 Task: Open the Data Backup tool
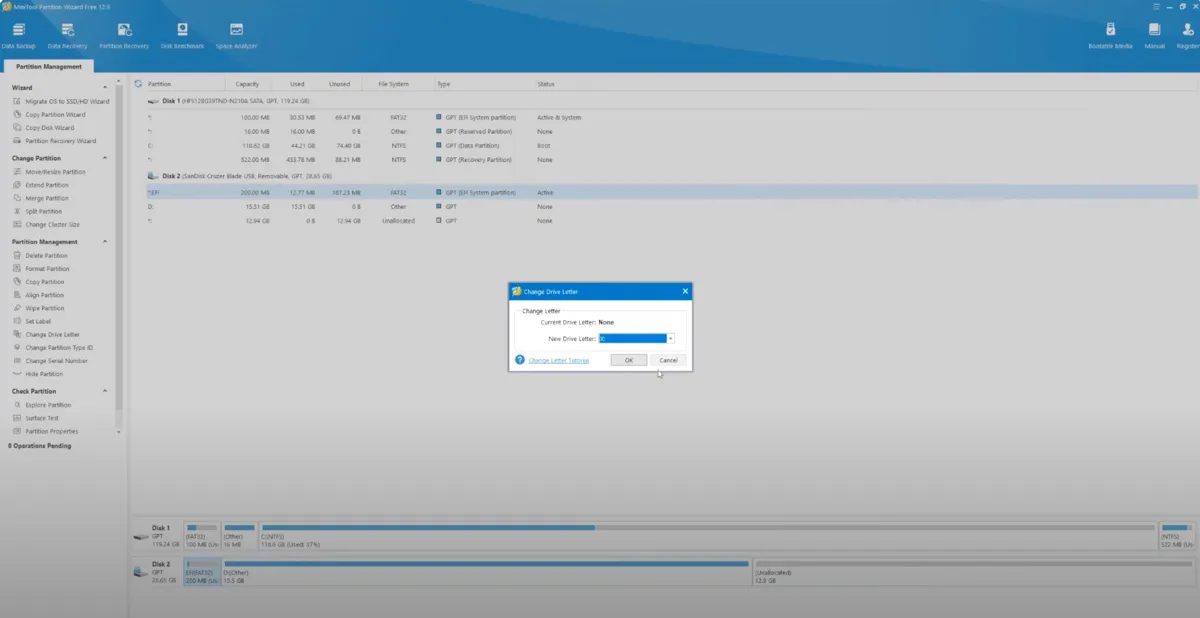20,34
